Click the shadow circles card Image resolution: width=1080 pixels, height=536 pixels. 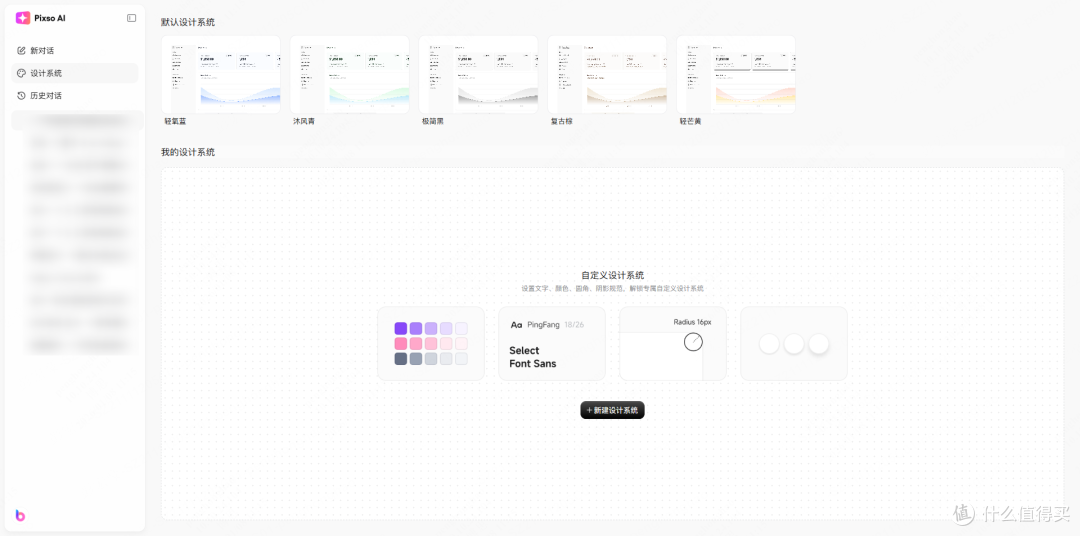pyautogui.click(x=794, y=344)
